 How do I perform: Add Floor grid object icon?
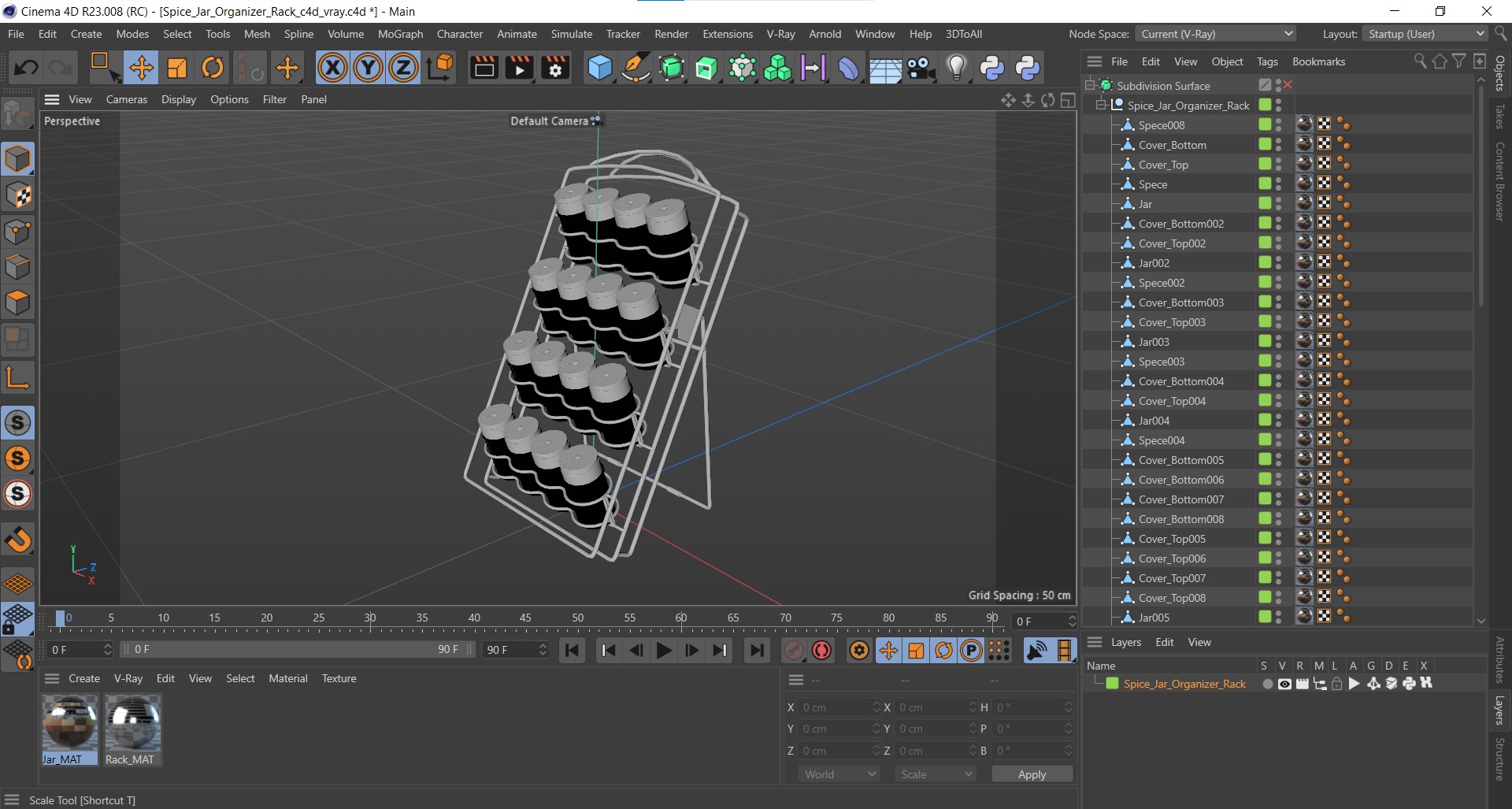(x=885, y=68)
